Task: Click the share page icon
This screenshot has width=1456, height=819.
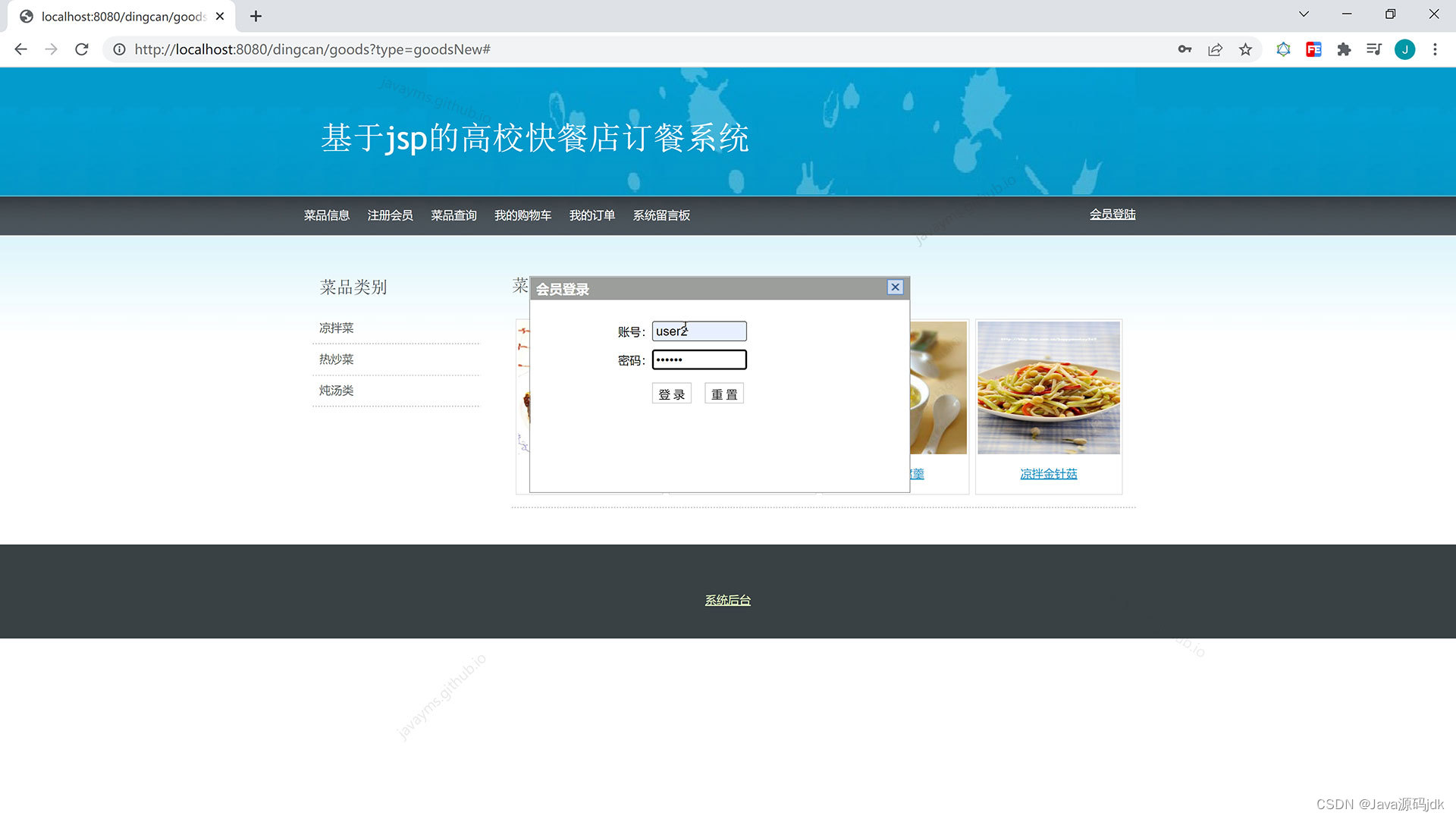Action: coord(1215,49)
